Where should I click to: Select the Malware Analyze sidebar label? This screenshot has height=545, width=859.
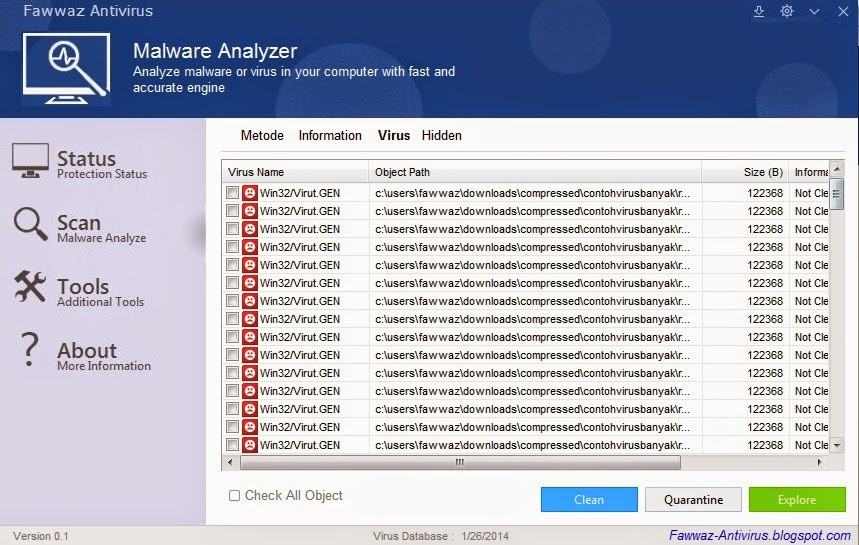coord(102,238)
